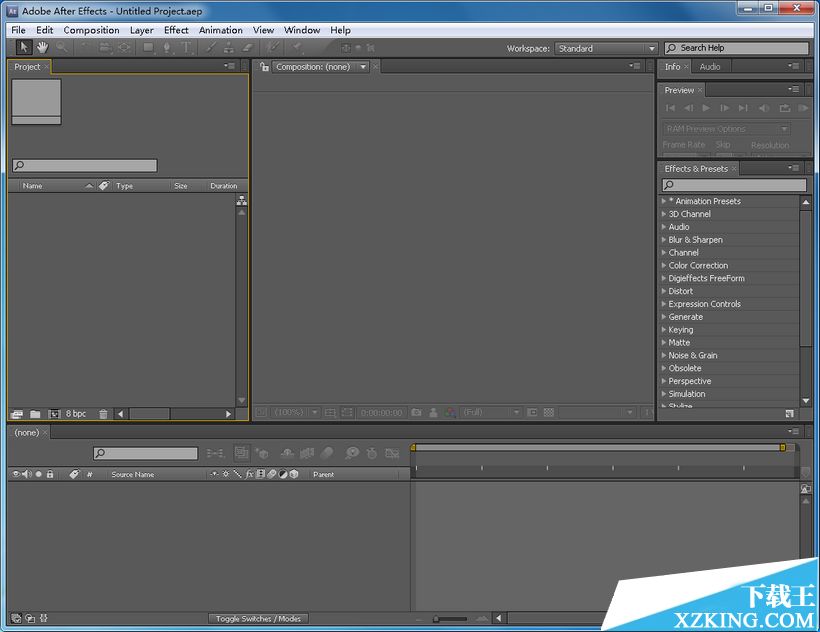The height and width of the screenshot is (632, 820).
Task: Expand the Animation Presets category
Action: (664, 201)
